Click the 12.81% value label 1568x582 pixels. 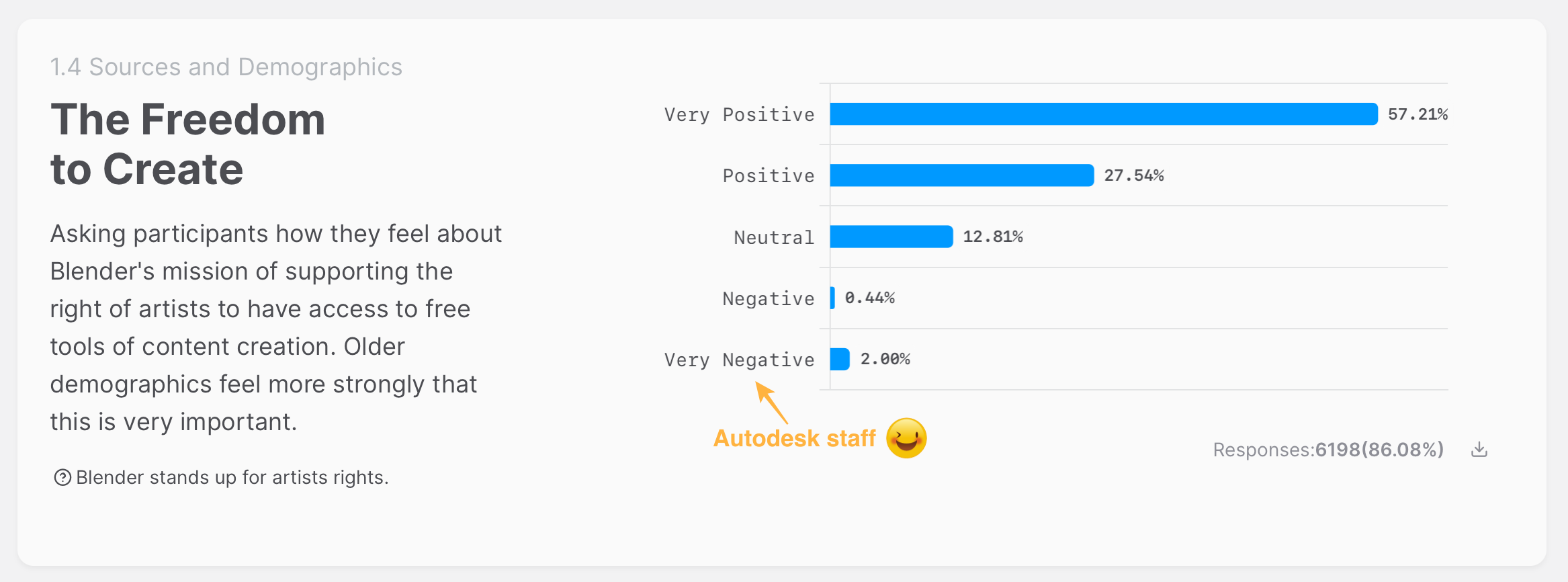[993, 237]
